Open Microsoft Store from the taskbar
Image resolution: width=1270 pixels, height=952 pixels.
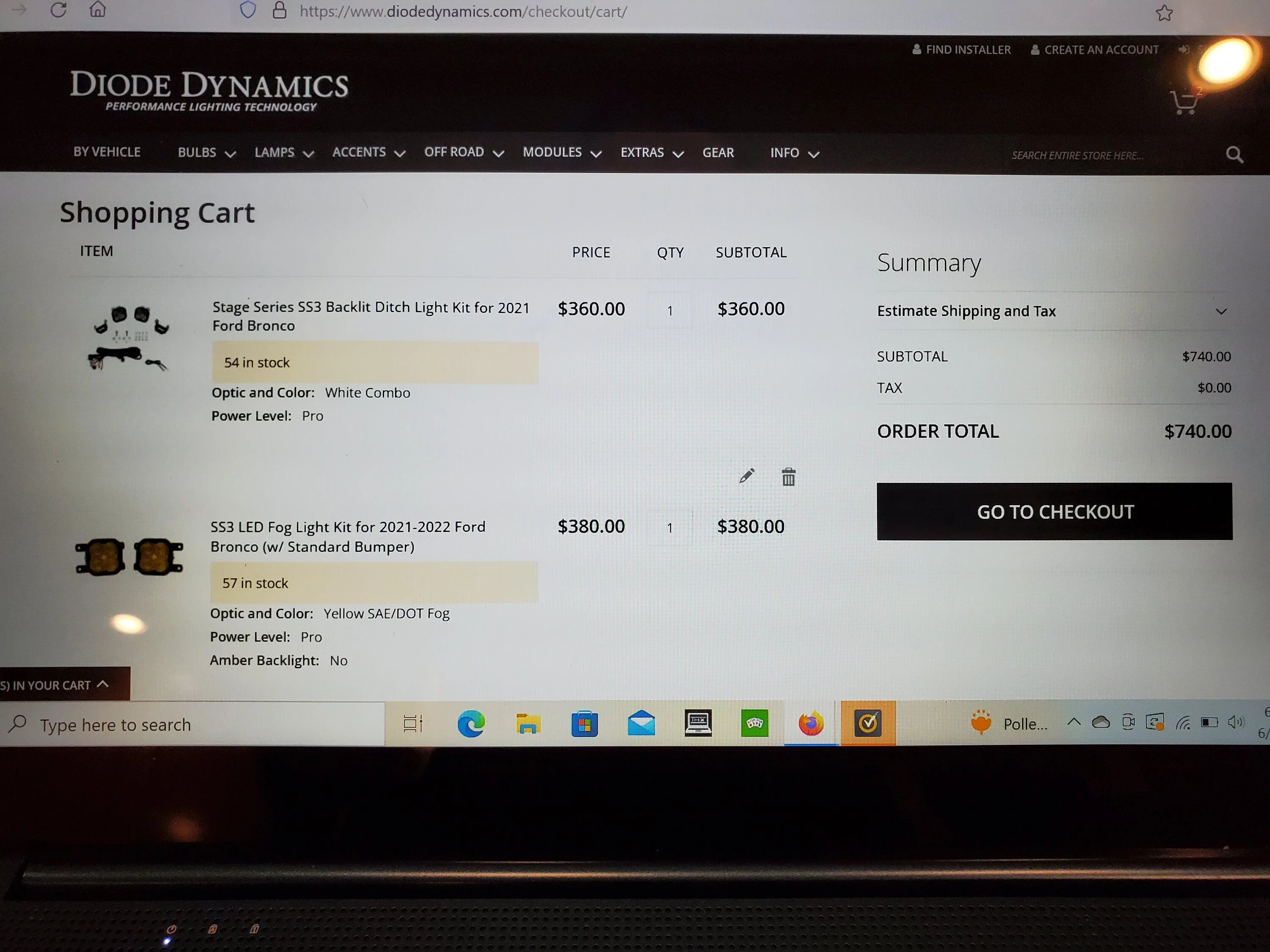coord(585,724)
